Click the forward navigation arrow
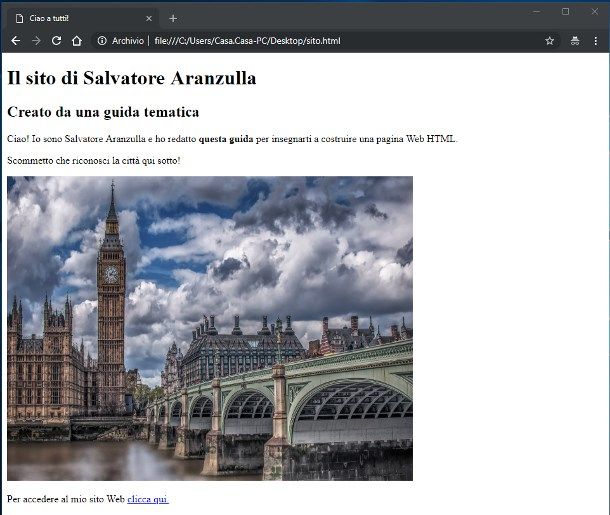This screenshot has width=610, height=515. (x=36, y=41)
